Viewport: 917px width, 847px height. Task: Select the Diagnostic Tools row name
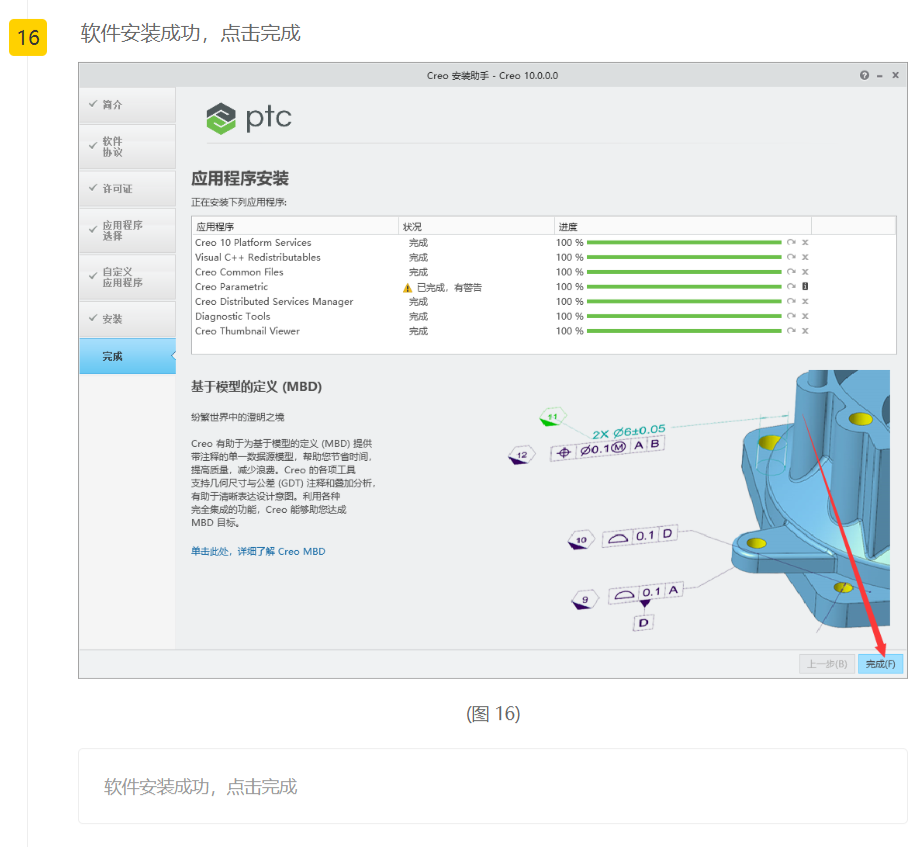(x=232, y=316)
